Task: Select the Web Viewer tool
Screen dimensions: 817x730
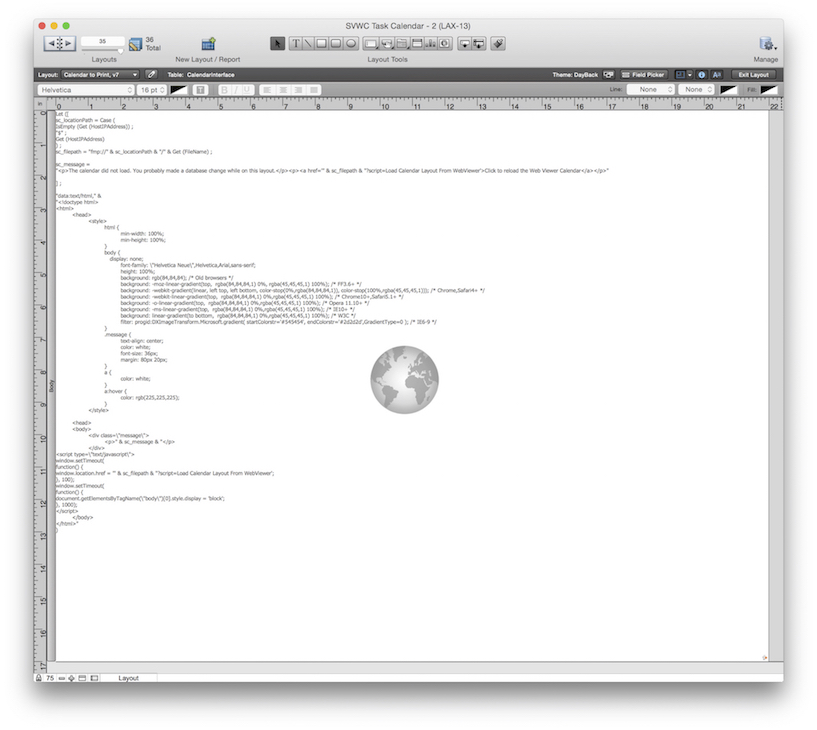Action: [x=445, y=44]
